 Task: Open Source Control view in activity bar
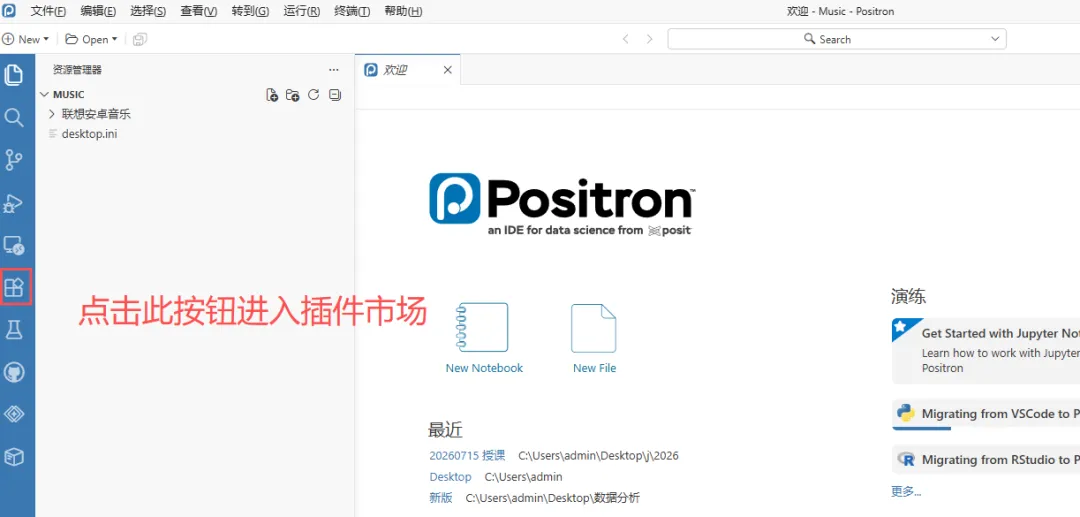click(x=14, y=160)
